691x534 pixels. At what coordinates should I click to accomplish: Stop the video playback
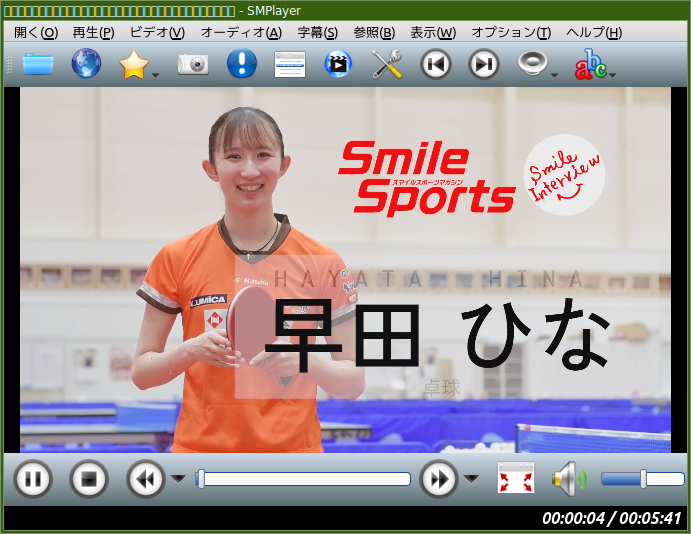(89, 478)
